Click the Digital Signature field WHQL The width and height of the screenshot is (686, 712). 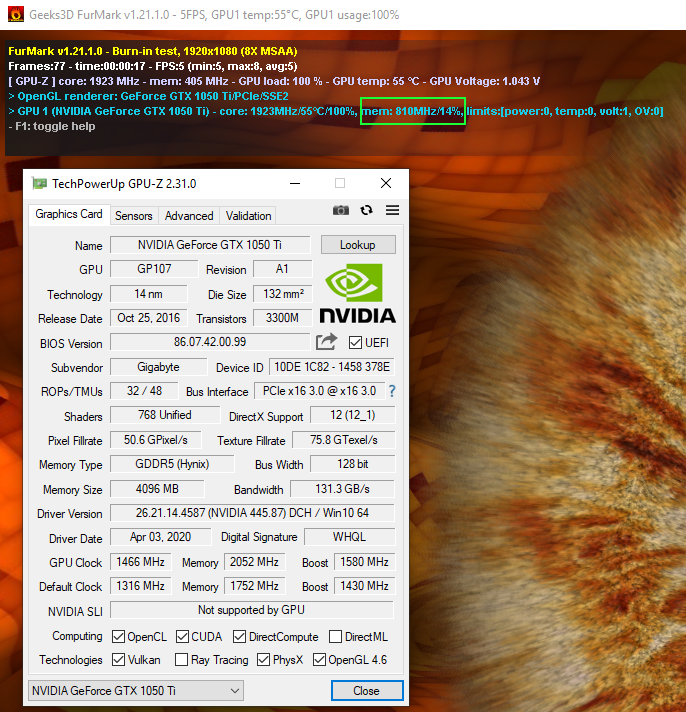349,537
